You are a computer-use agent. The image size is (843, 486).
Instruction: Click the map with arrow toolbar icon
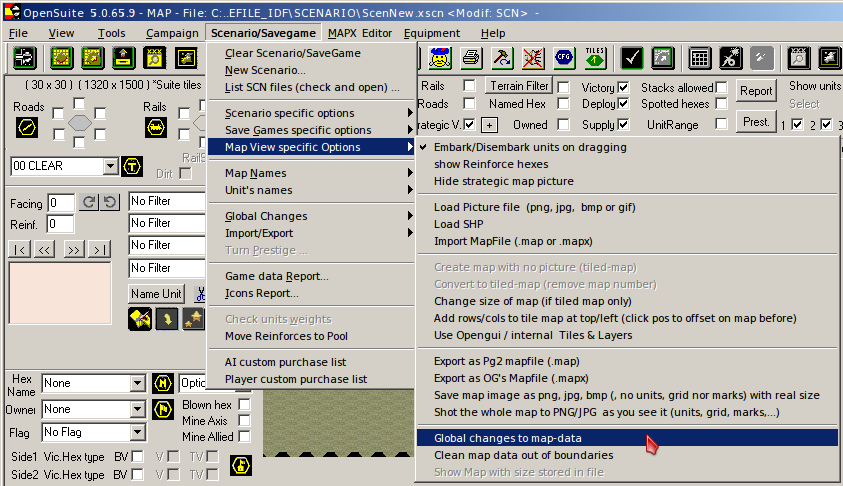tap(92, 58)
